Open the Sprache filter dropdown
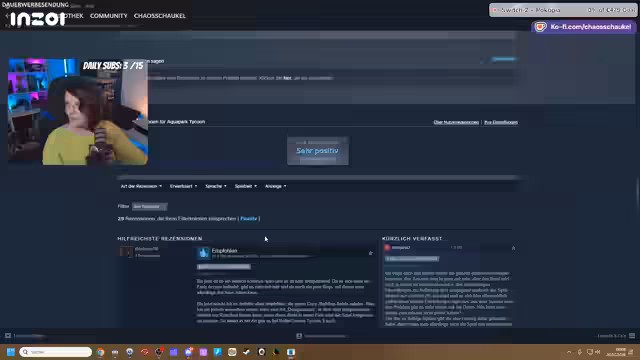This screenshot has height=360, width=640. point(216,186)
